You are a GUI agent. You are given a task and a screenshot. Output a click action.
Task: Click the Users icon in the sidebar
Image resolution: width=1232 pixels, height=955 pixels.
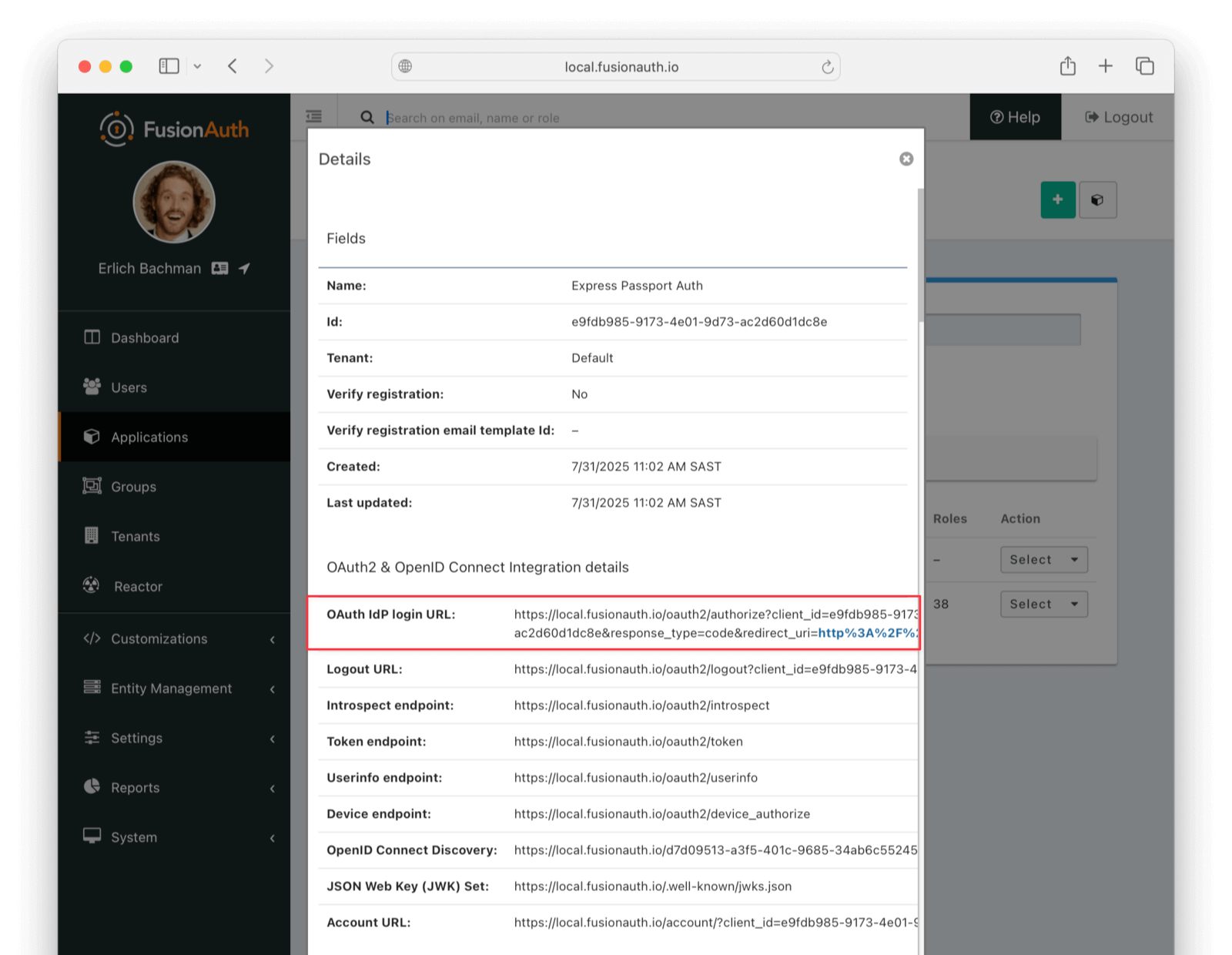[x=91, y=387]
